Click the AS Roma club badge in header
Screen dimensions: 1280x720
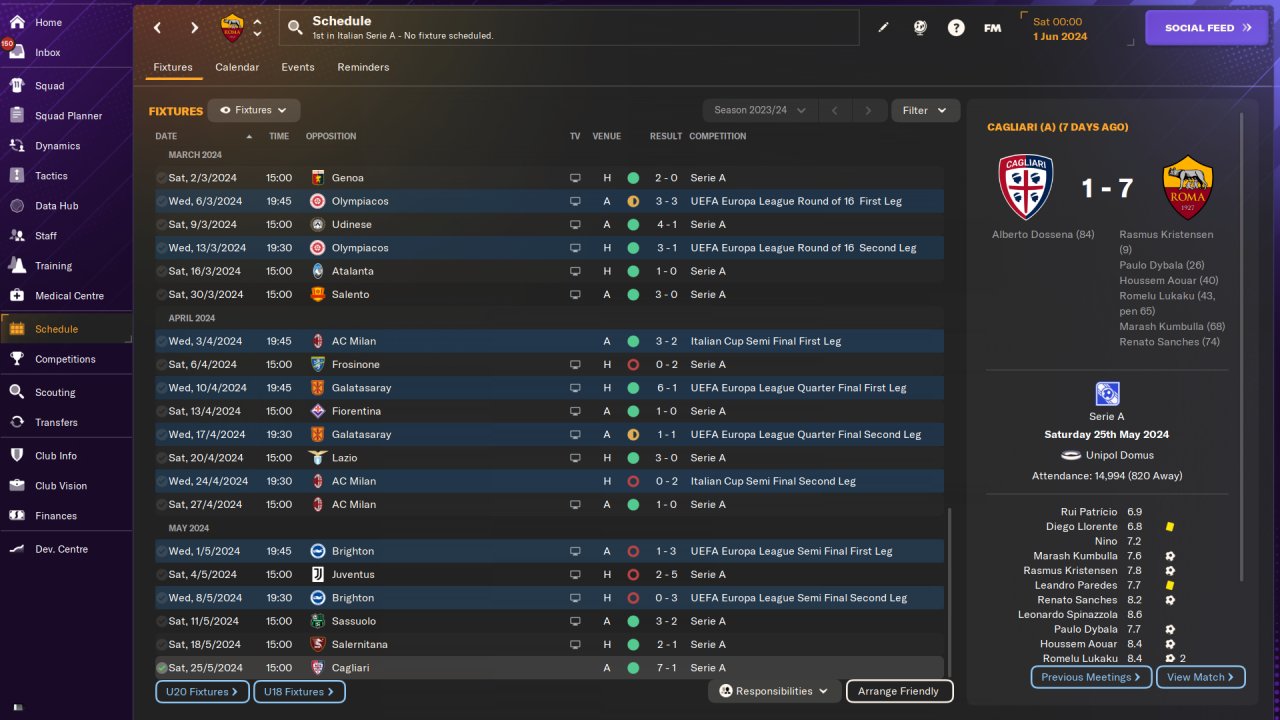click(x=231, y=28)
